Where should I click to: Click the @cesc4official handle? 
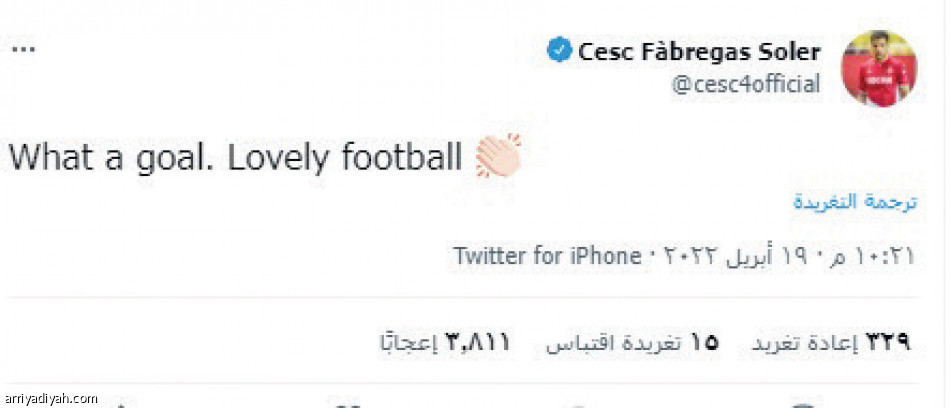(x=745, y=85)
